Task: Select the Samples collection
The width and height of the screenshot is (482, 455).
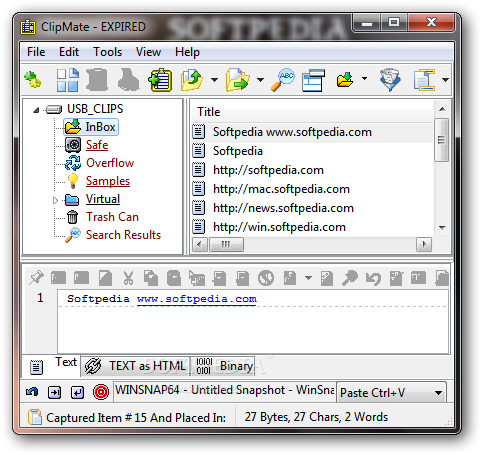Action: (x=108, y=181)
